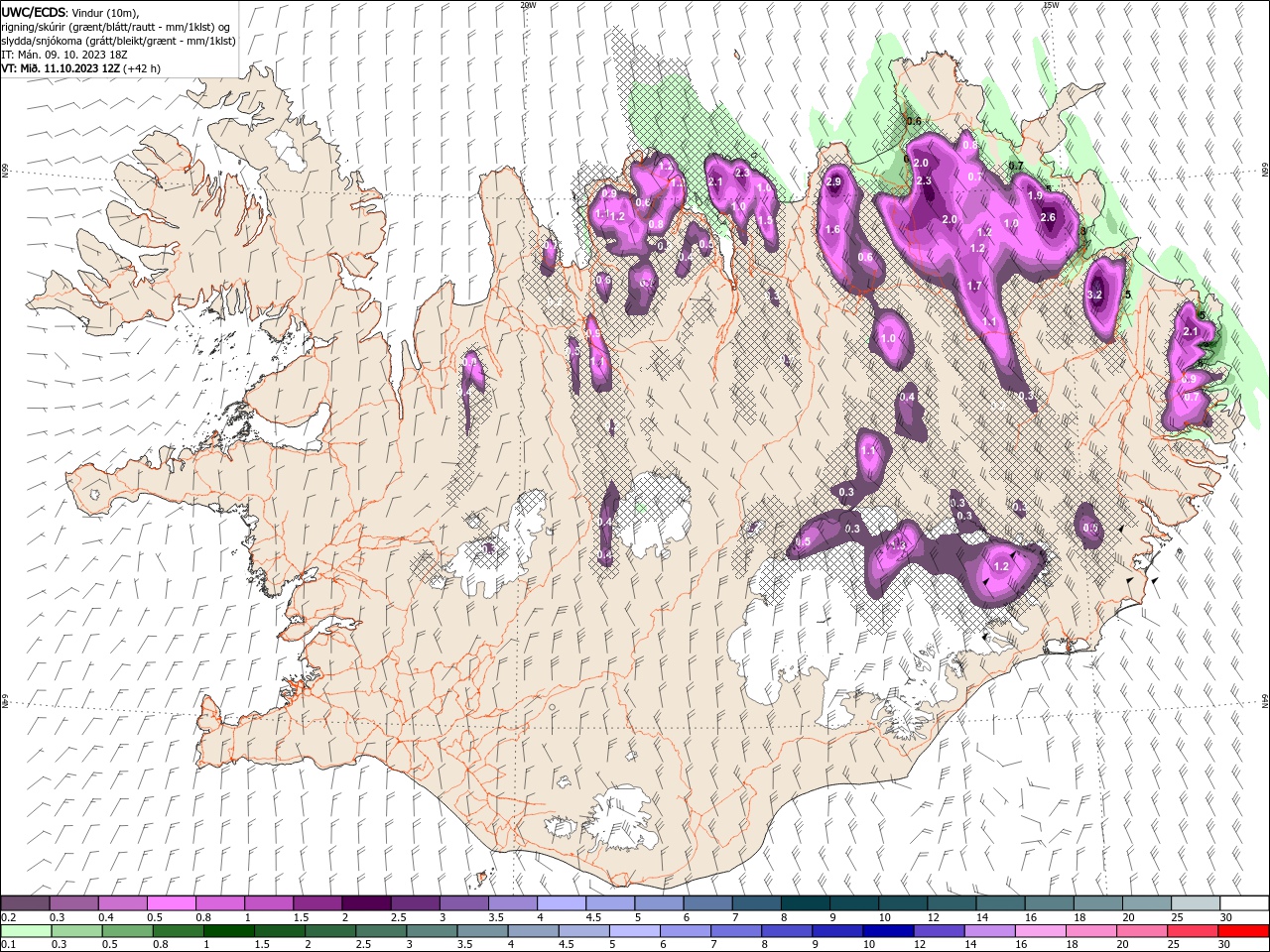This screenshot has width=1270, height=952.
Task: Click the 2.9 snowfall value on the map
Action: point(833,182)
